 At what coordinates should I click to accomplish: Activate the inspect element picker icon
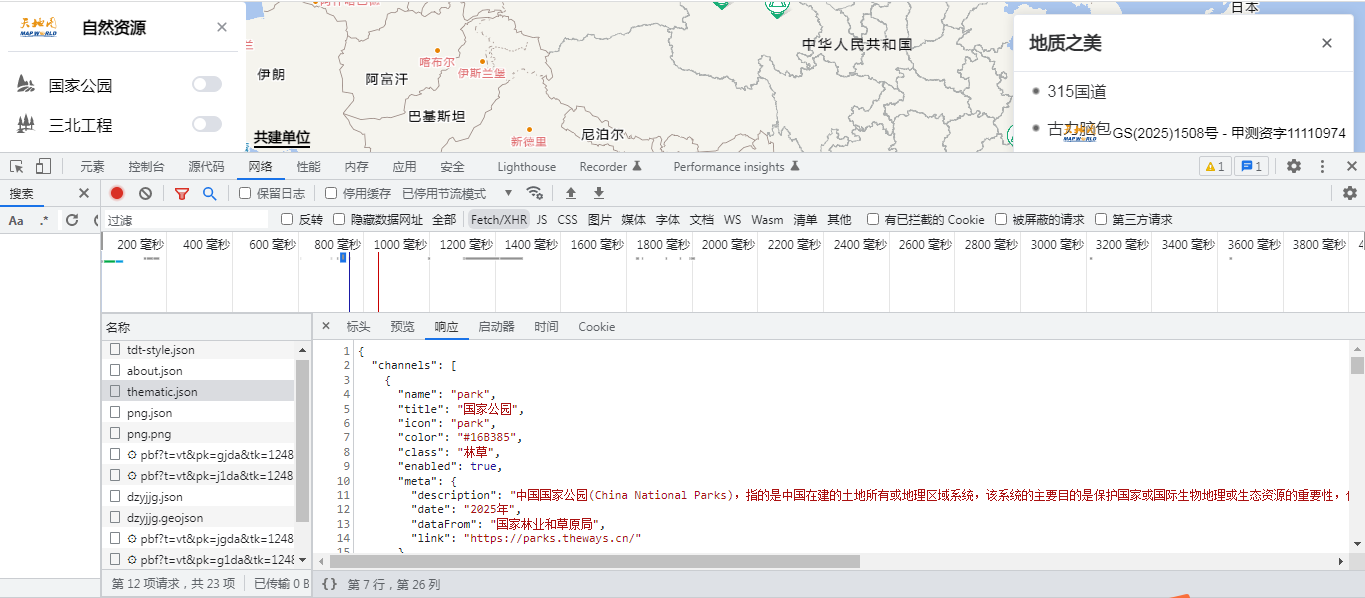(17, 166)
